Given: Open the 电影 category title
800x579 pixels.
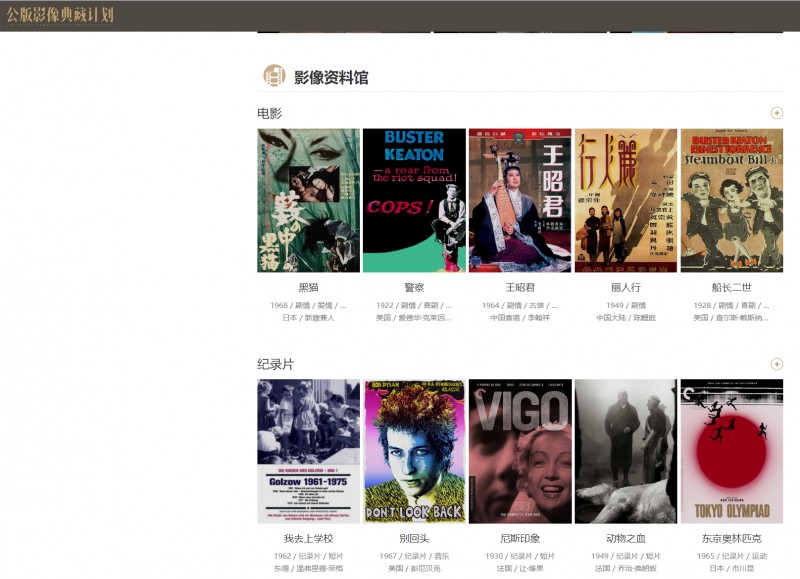Looking at the screenshot, I should pos(270,114).
